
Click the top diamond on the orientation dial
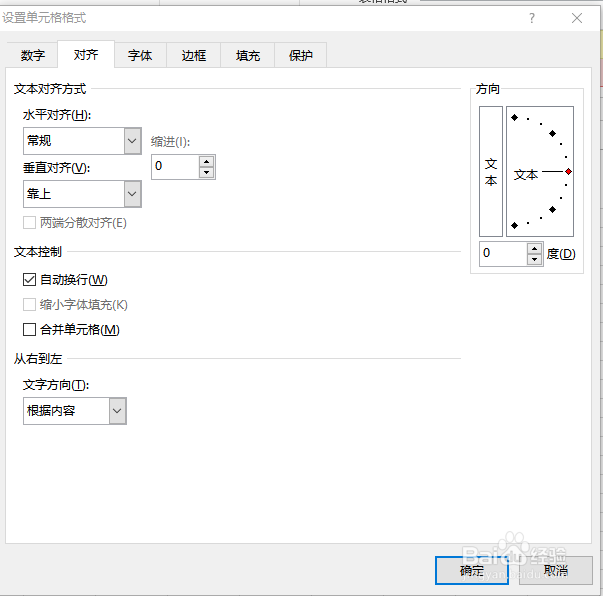point(515,118)
